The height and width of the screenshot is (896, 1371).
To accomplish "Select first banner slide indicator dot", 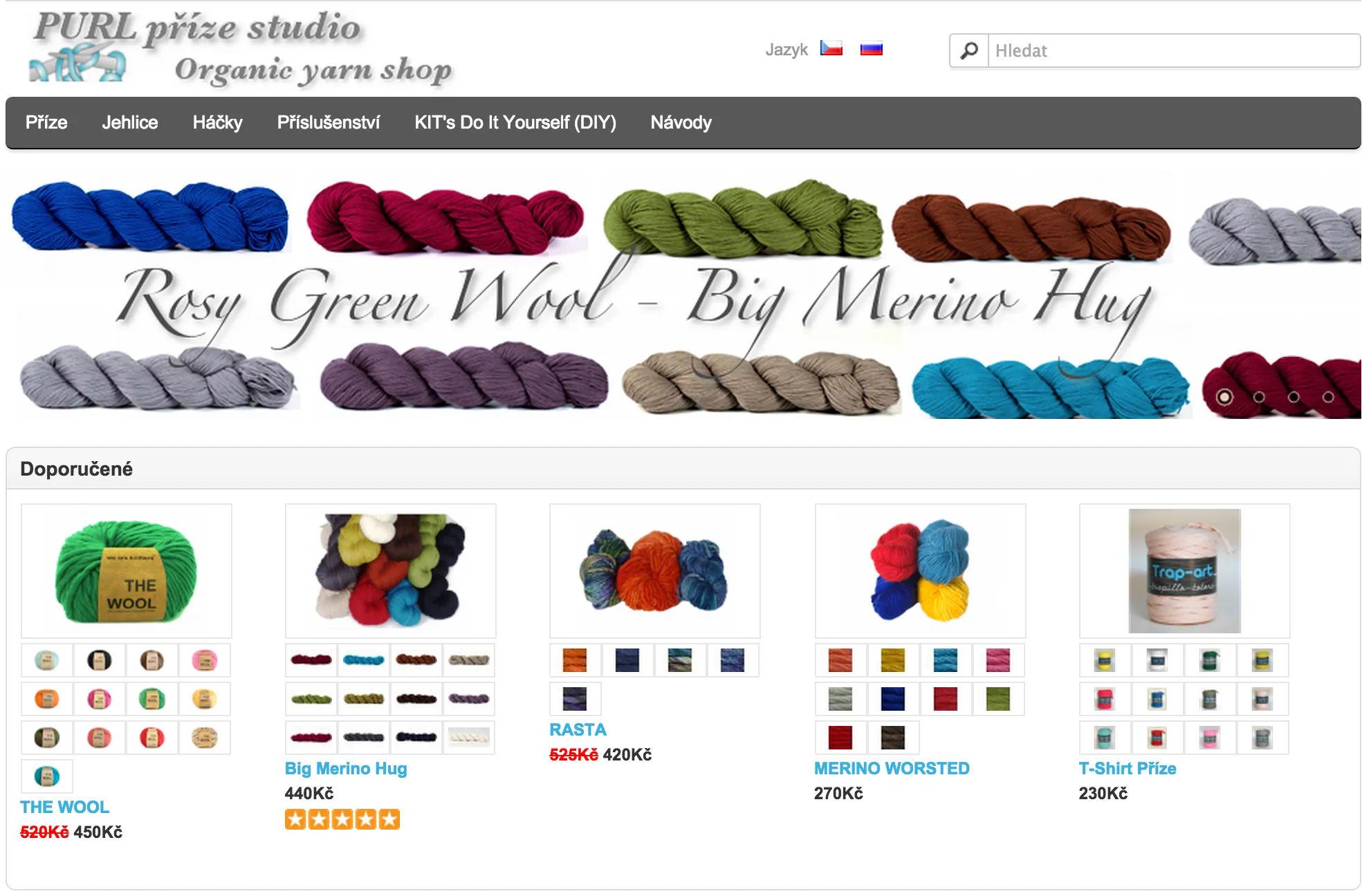I will 1224,397.
